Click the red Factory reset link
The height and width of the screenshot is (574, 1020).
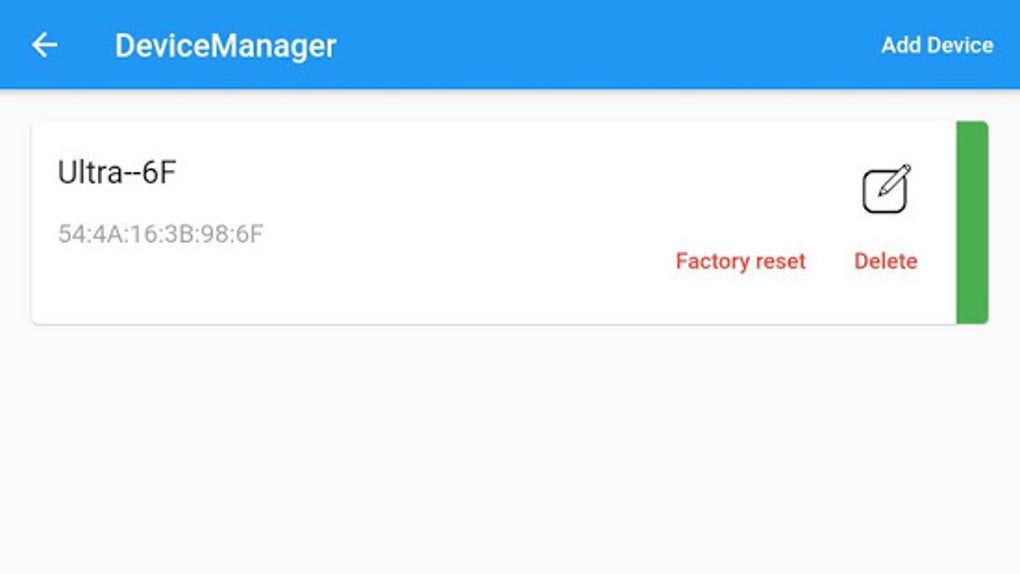click(740, 261)
